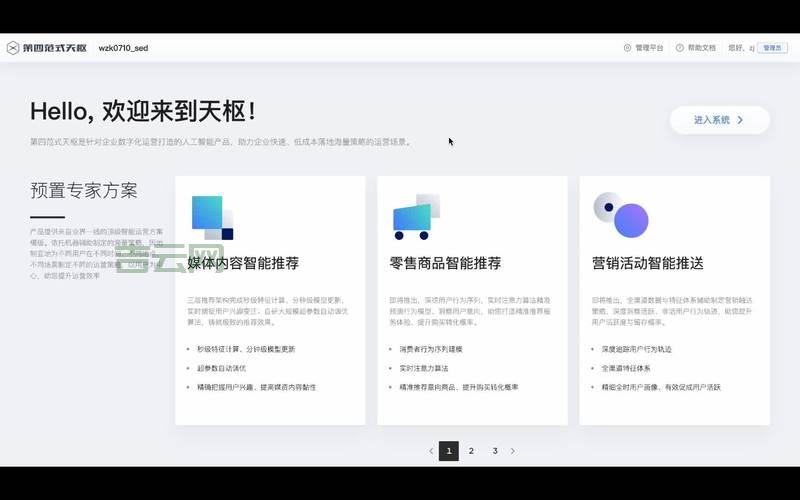Viewport: 800px width, 500px height.
Task: Select page 1 in pagination
Action: (x=449, y=451)
